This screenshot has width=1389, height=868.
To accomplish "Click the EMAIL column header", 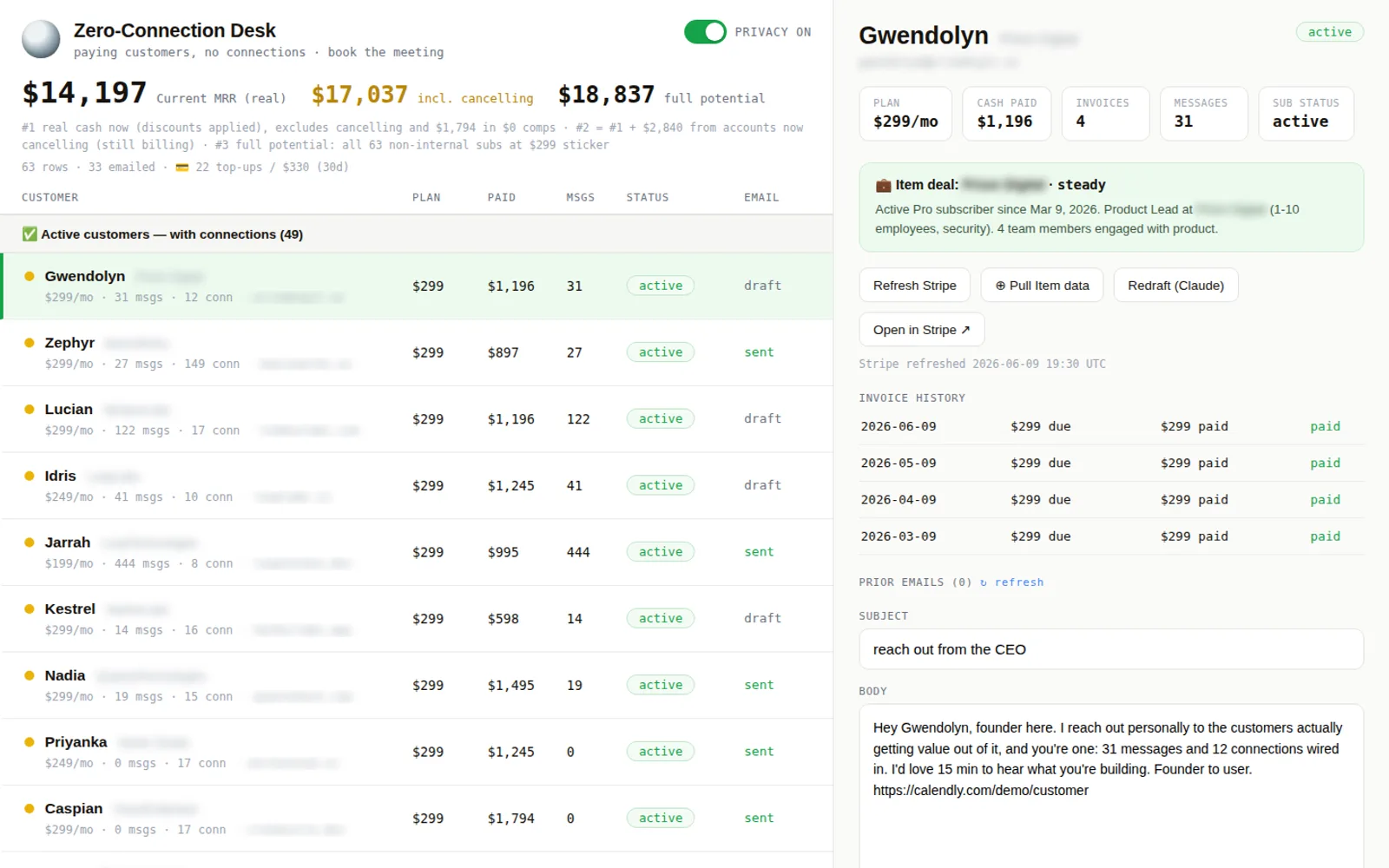I will click(761, 198).
